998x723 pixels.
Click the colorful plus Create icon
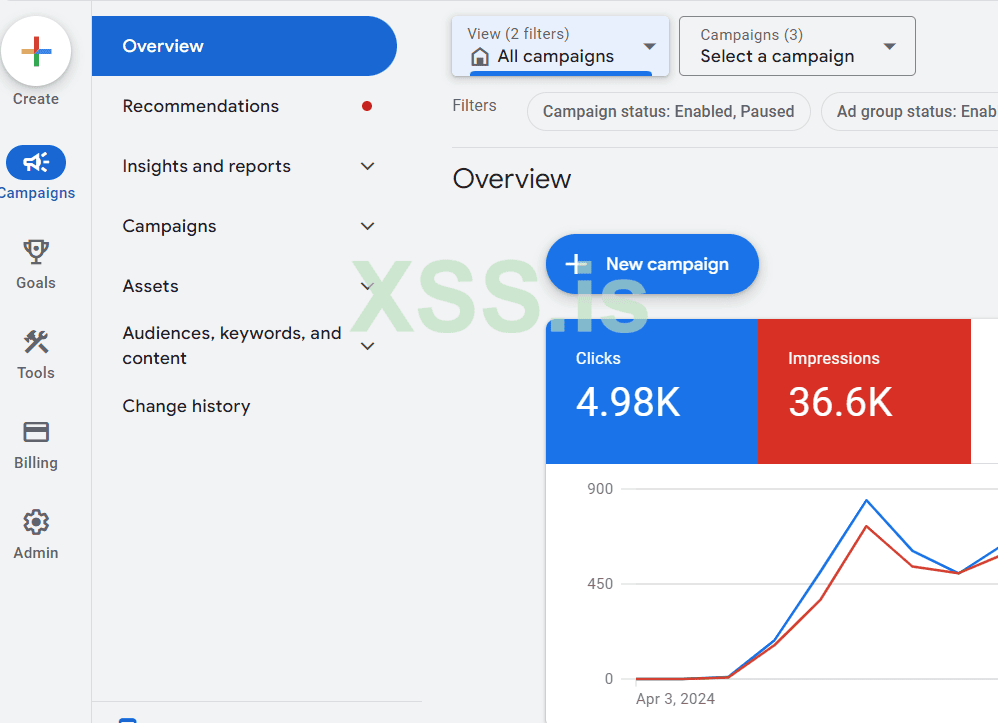[x=36, y=51]
